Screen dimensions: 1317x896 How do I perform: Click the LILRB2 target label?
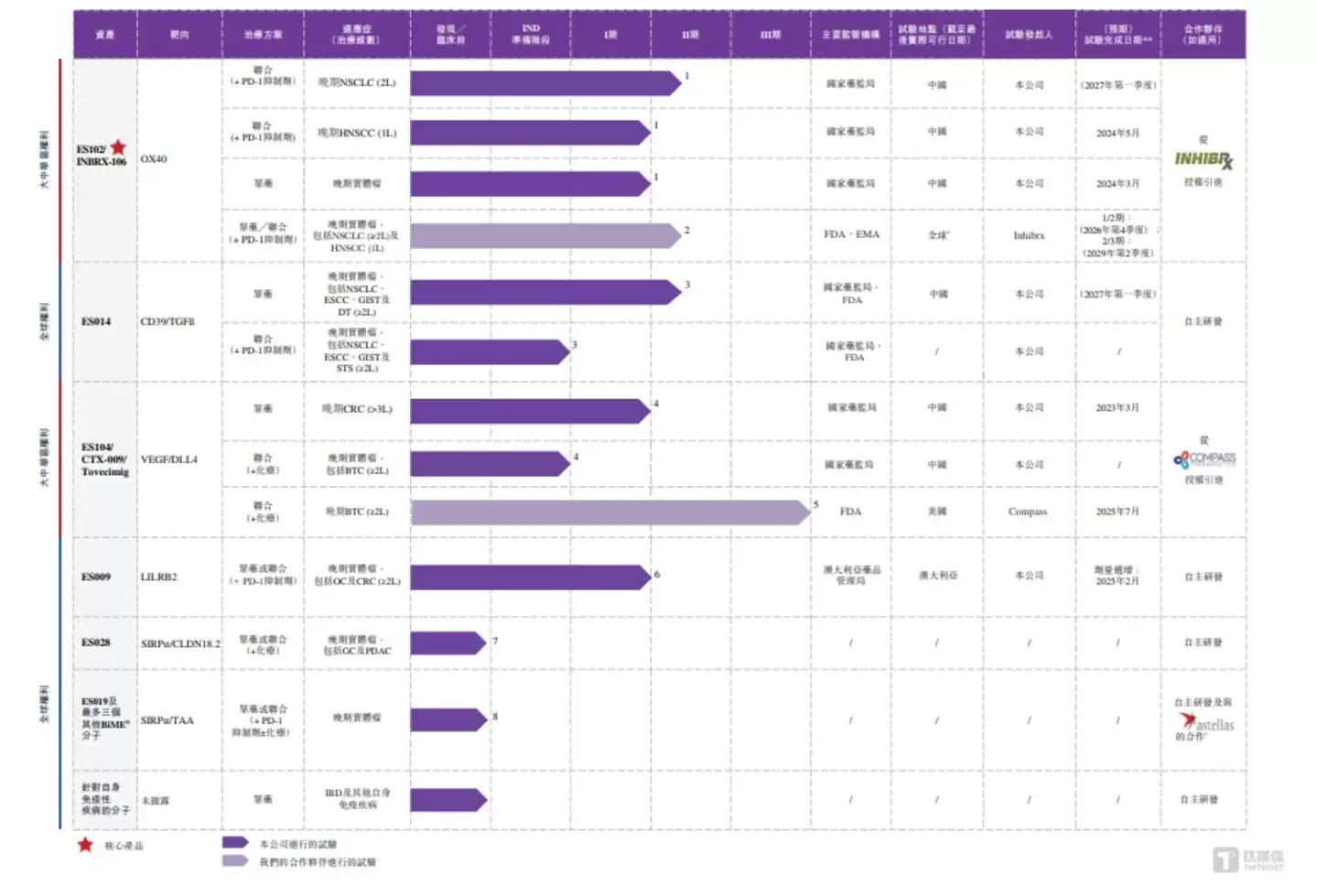159,578
